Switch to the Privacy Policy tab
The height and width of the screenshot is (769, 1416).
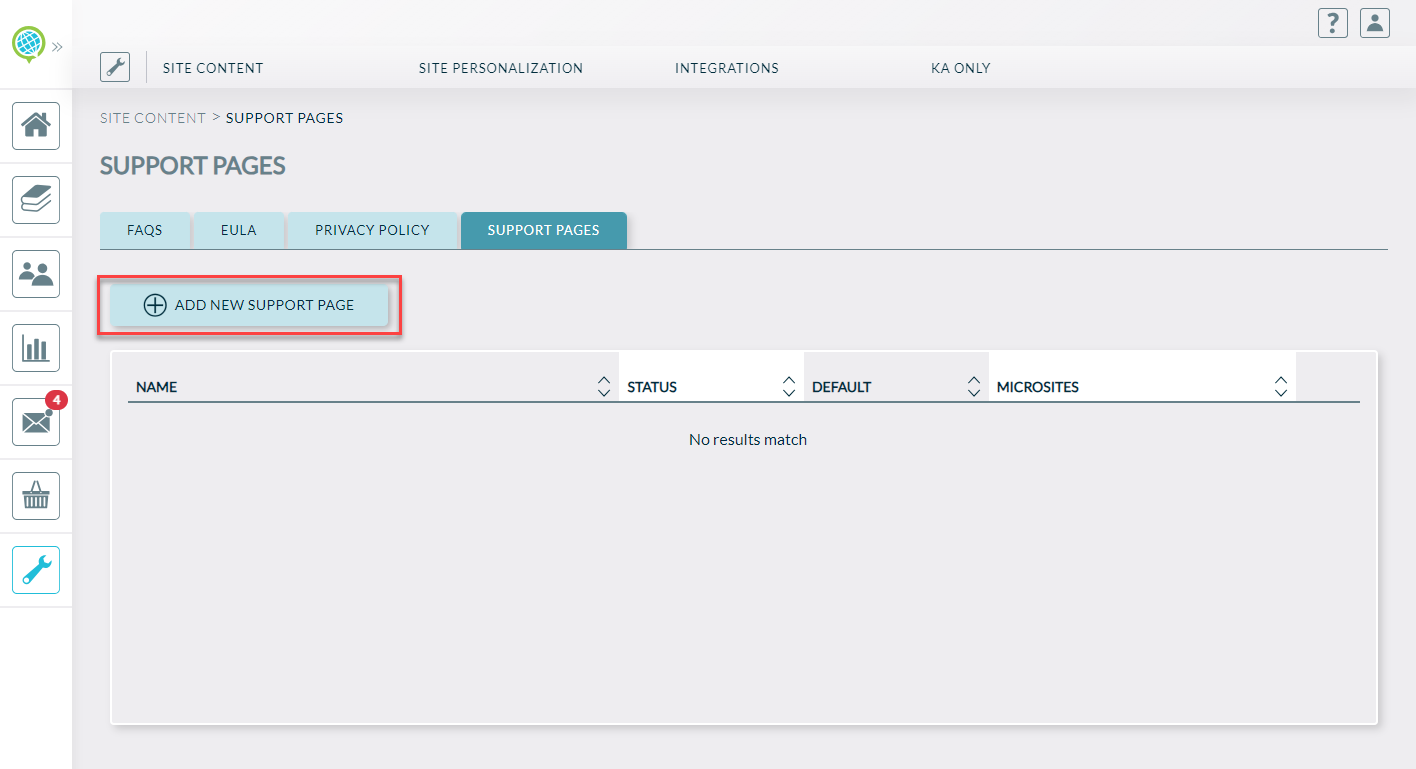tap(372, 230)
